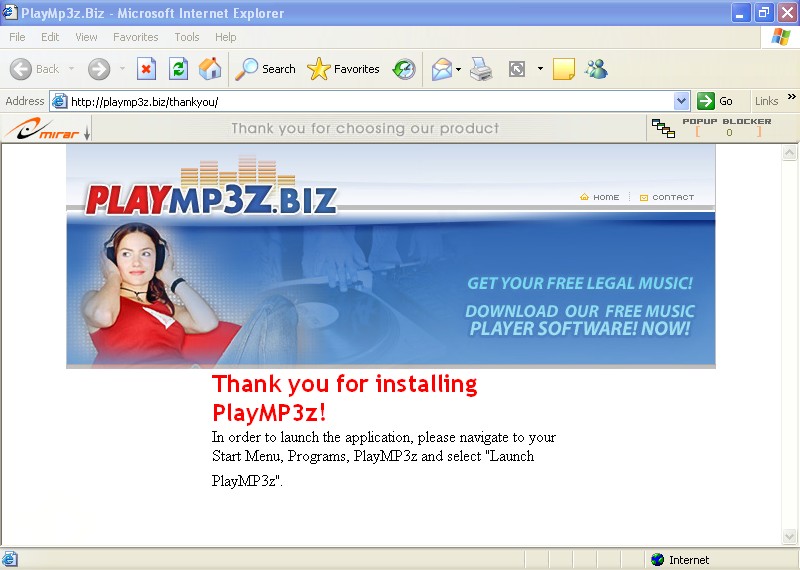Expand the address bar dropdown arrow

click(x=682, y=101)
